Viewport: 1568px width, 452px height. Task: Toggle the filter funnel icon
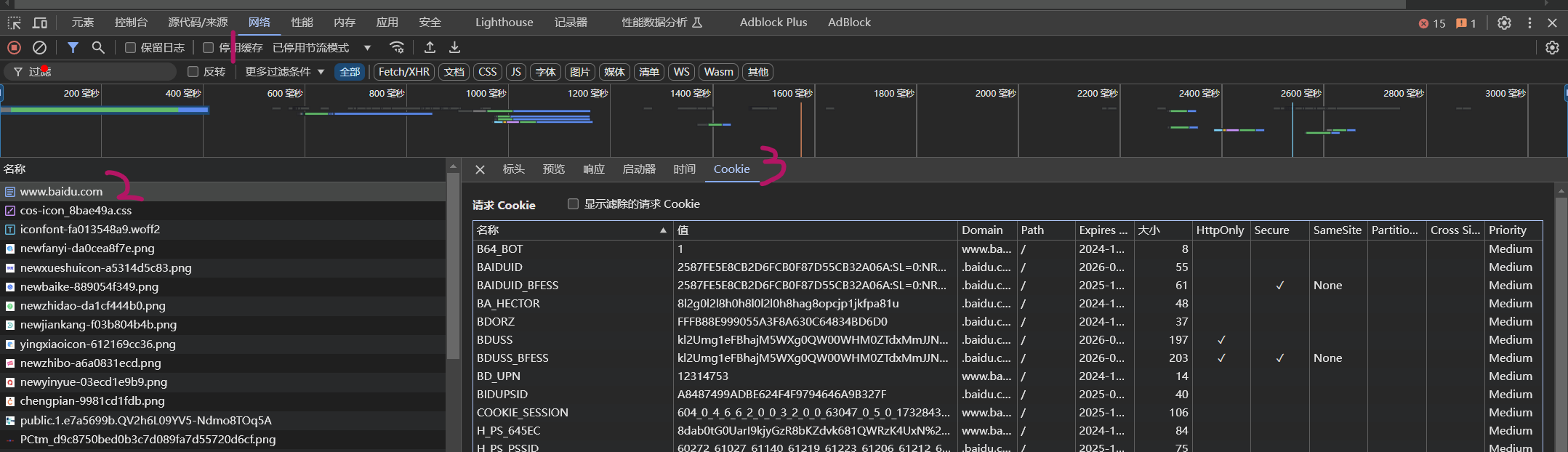[73, 48]
